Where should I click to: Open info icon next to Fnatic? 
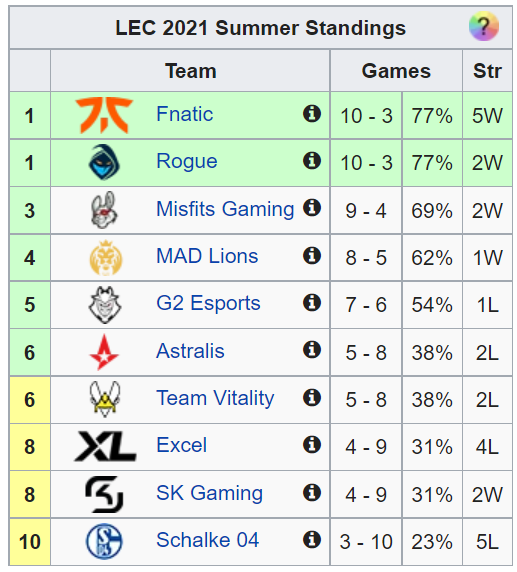coord(312,113)
